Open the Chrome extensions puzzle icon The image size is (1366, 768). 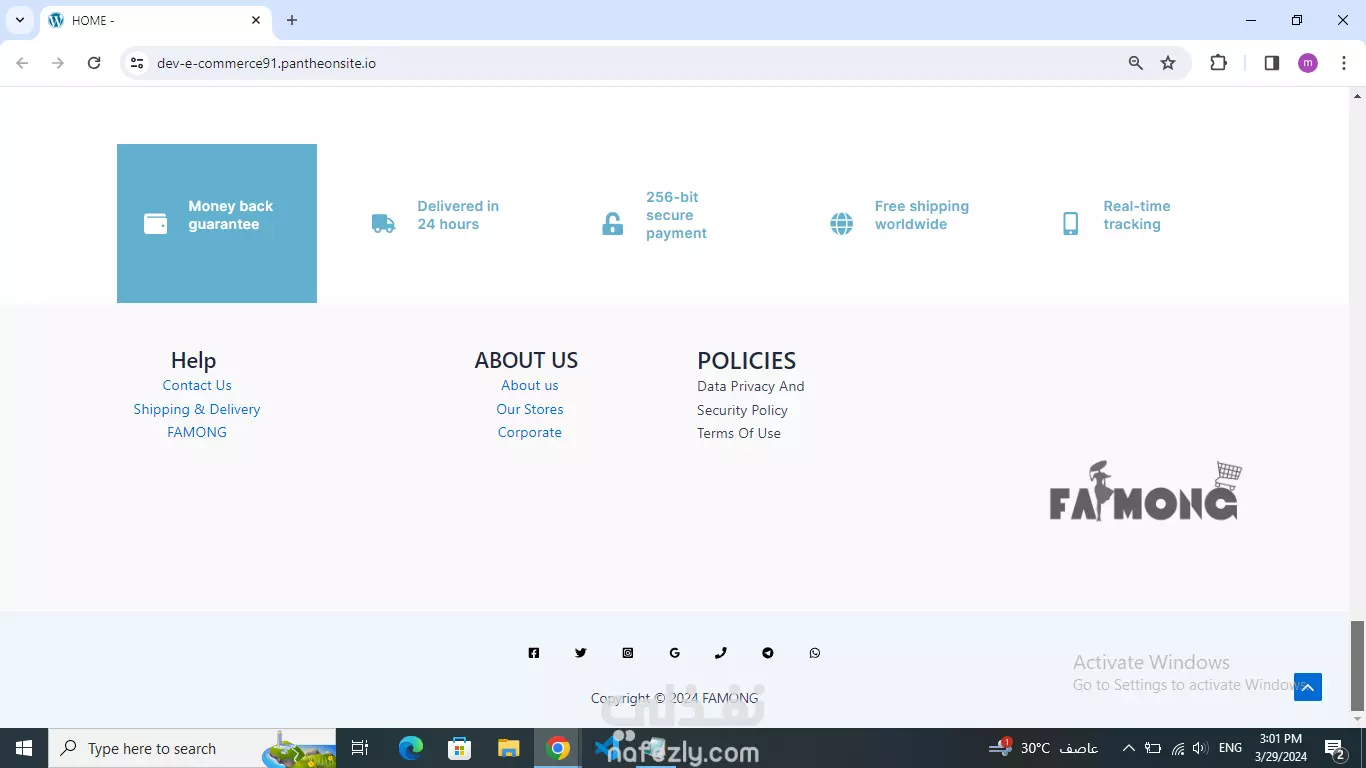(x=1218, y=63)
